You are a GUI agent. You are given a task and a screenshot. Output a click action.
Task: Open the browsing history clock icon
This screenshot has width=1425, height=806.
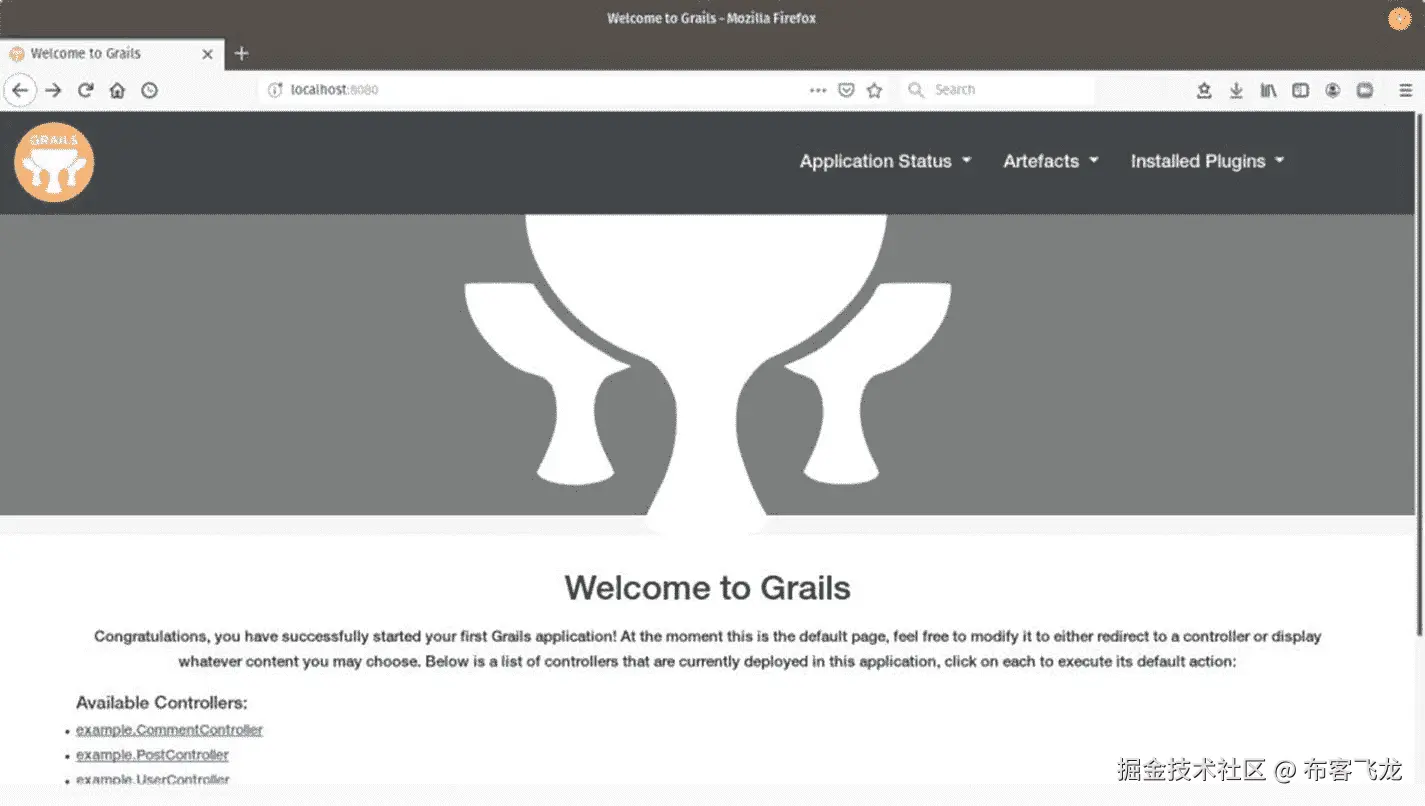click(x=149, y=90)
